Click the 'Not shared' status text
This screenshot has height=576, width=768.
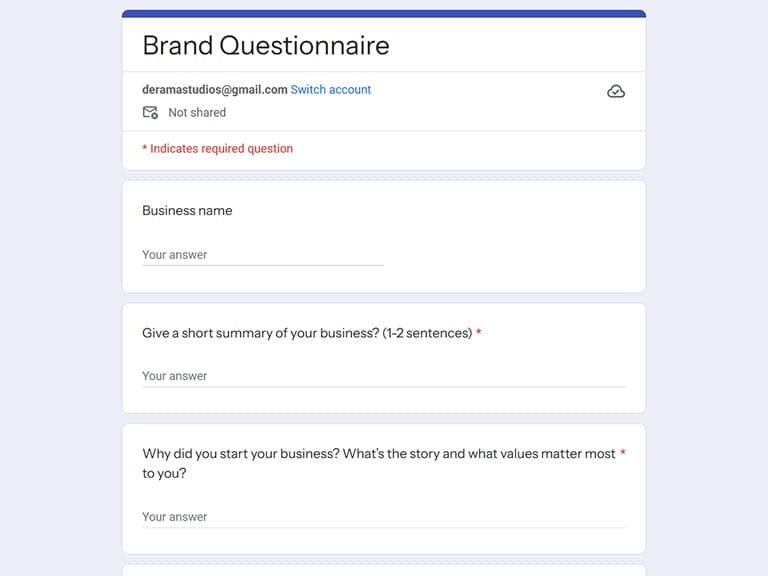[197, 113]
